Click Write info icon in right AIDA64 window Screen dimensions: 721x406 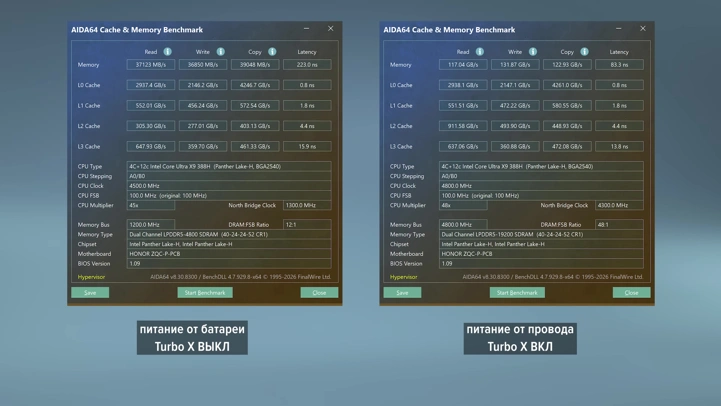pyautogui.click(x=533, y=51)
